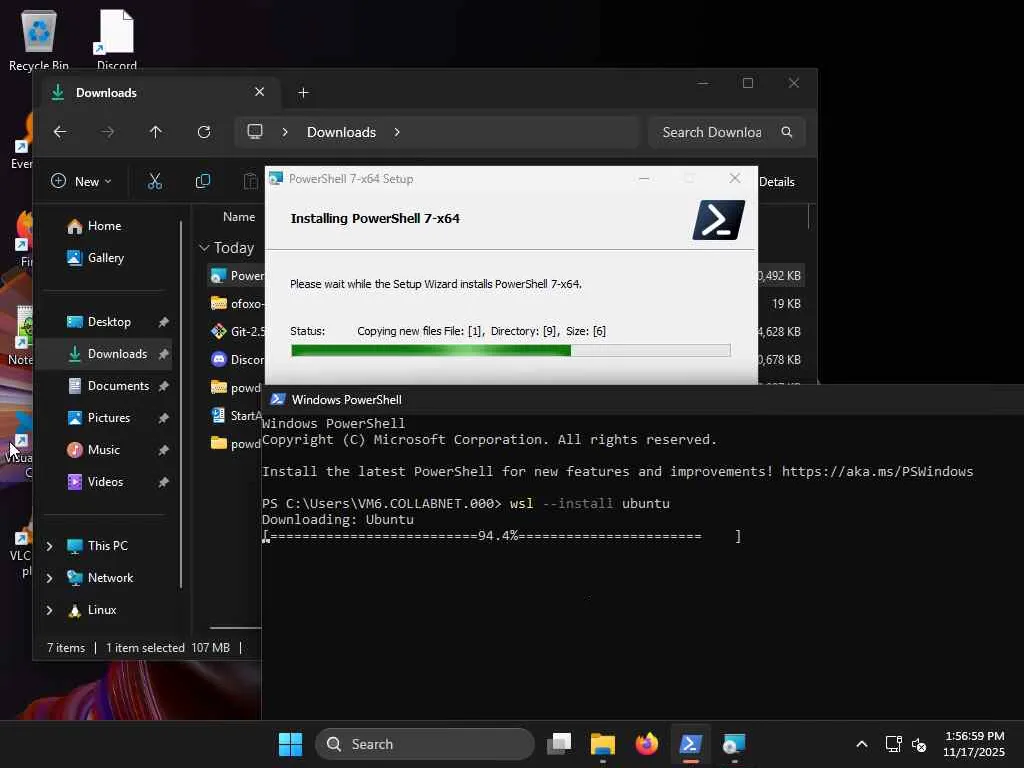Image resolution: width=1024 pixels, height=768 pixels.
Task: Show hidden system tray icons
Action: [x=862, y=744]
